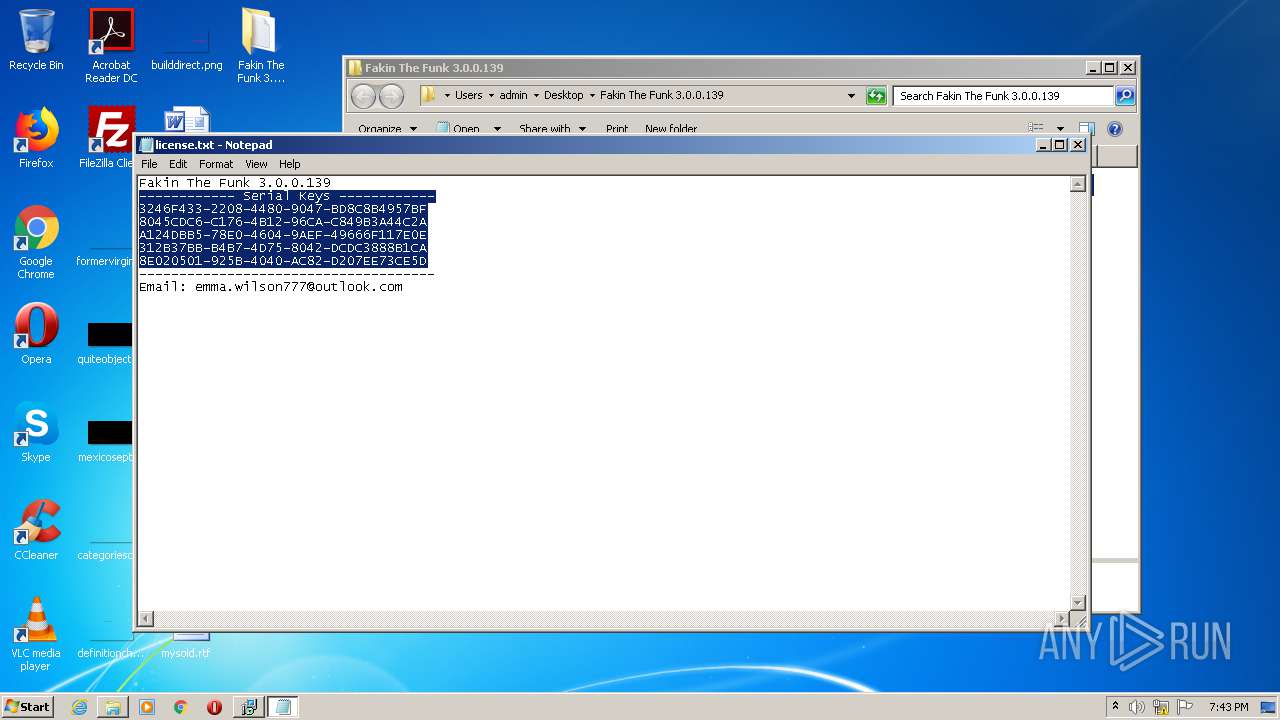Show hidden tray icons arrow
Image resolution: width=1280 pixels, height=720 pixels.
tap(1115, 706)
